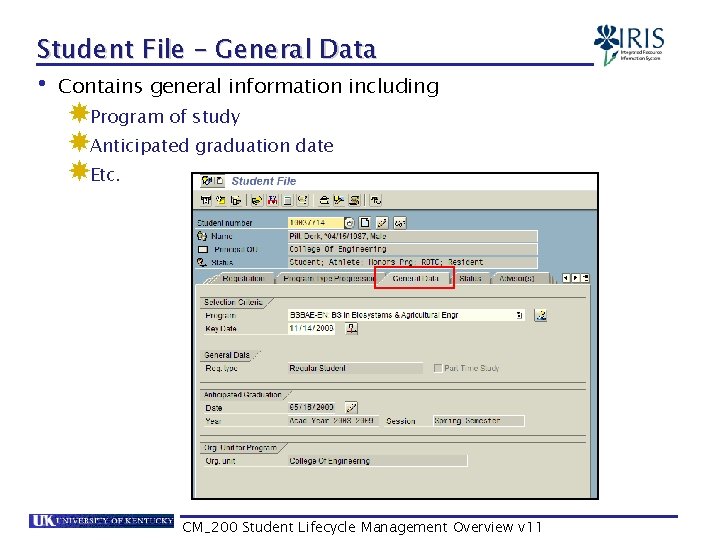Click the College Of Engineering field by the square icon
The width and height of the screenshot is (720, 540).
point(412,249)
